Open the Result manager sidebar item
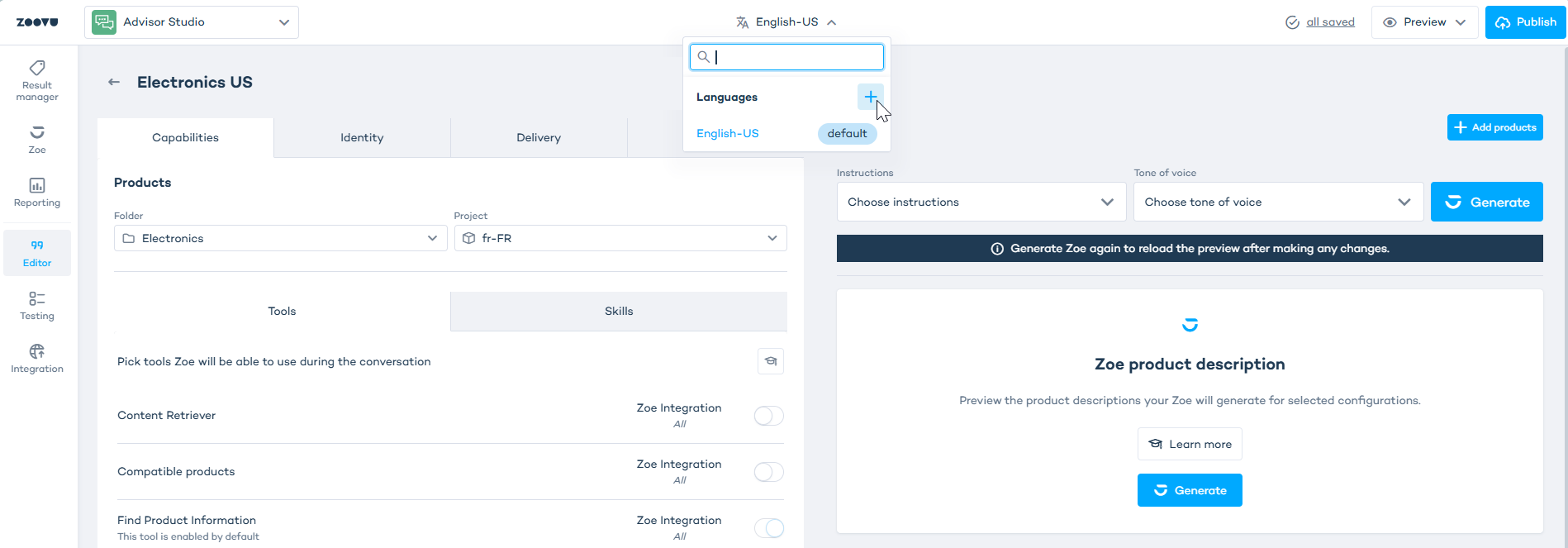 [x=37, y=81]
